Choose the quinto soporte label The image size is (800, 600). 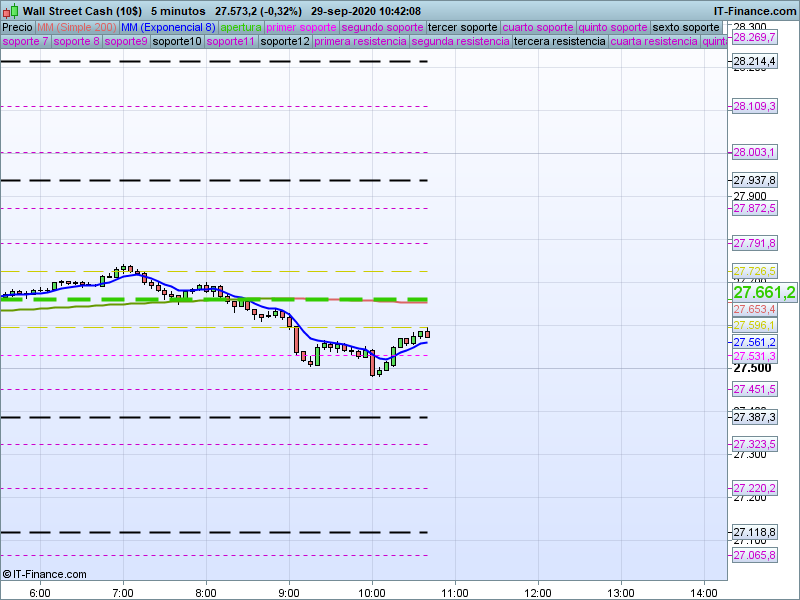613,28
